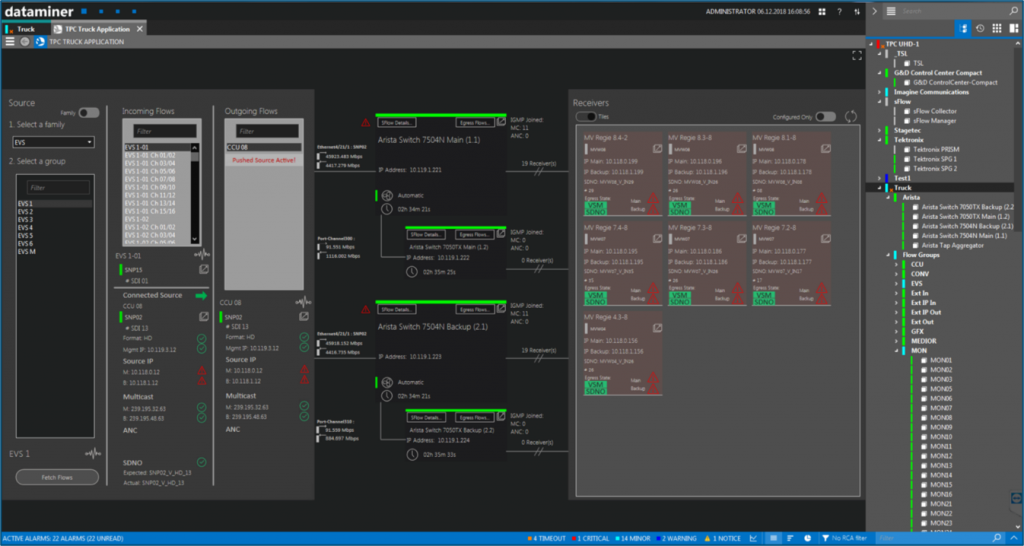Select Arista Tap Aggregator in tree
Image resolution: width=1024 pixels, height=546 pixels.
click(x=953, y=245)
